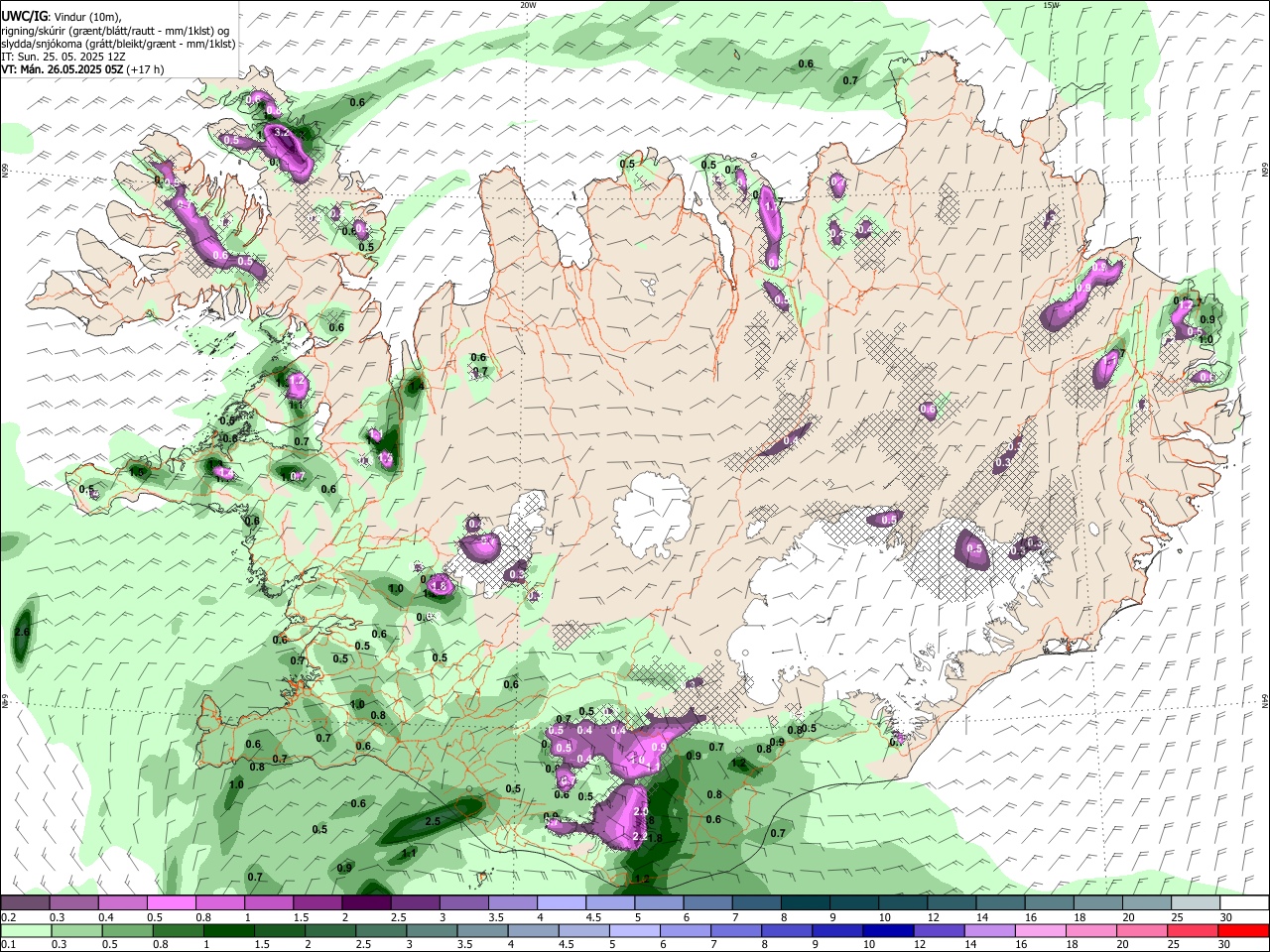Click the 15W longitude label on the top edge
This screenshot has height=952, width=1270.
[x=1051, y=5]
